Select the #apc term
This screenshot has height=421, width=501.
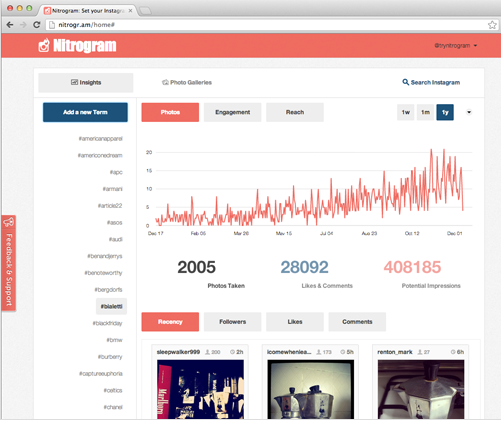click(116, 172)
